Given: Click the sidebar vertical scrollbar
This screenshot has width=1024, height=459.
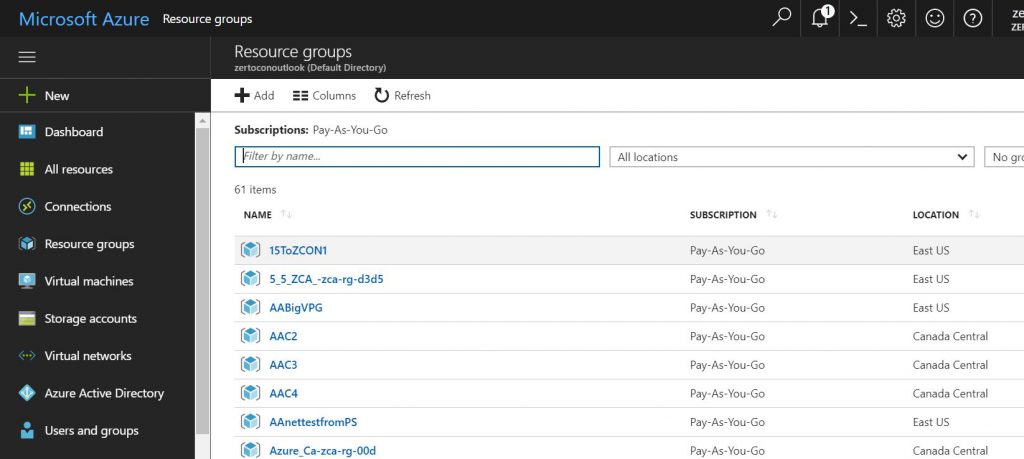Looking at the screenshot, I should pos(202,280).
